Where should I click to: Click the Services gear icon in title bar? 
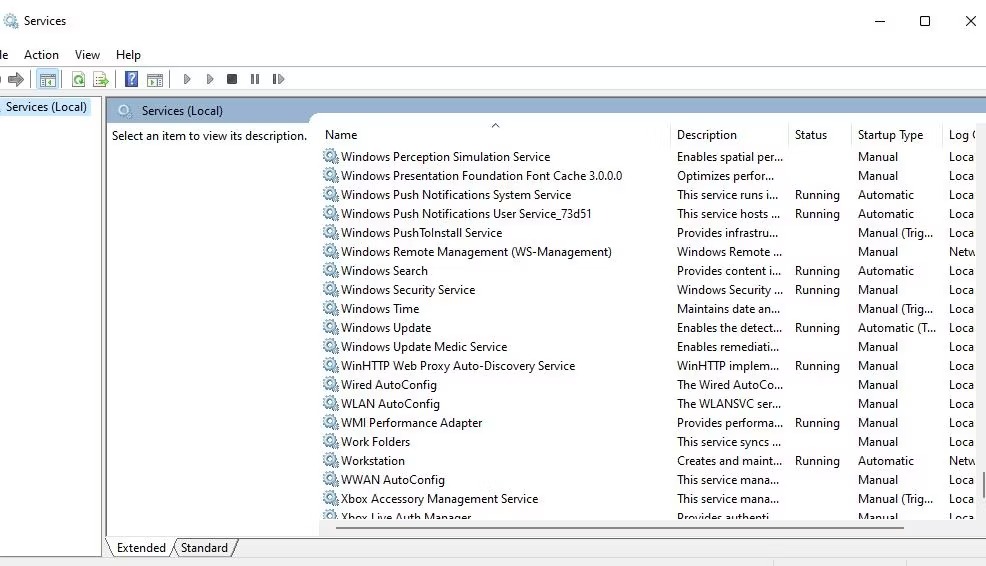pyautogui.click(x=10, y=21)
